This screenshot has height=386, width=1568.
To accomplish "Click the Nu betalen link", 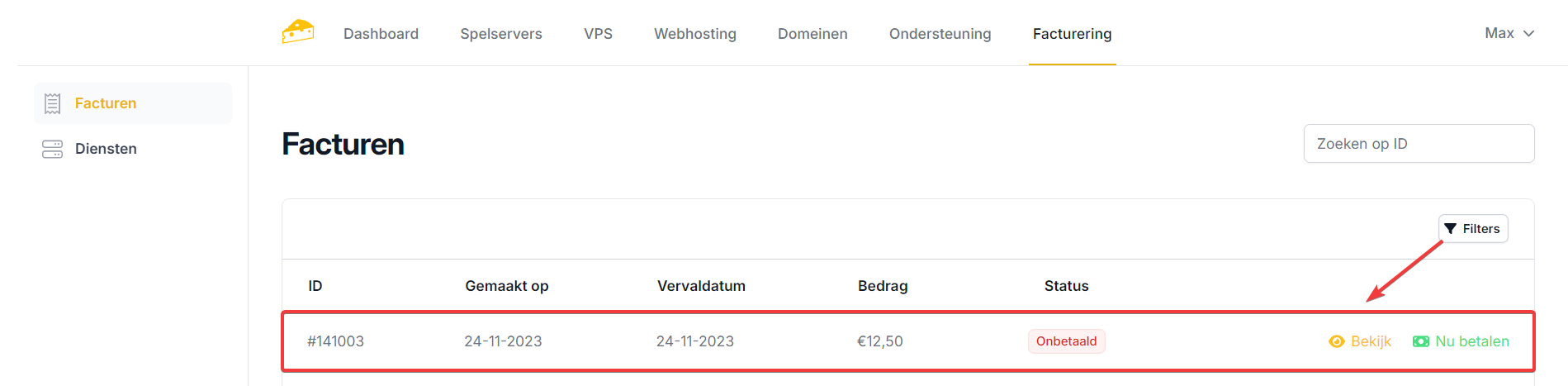I will 1471,341.
